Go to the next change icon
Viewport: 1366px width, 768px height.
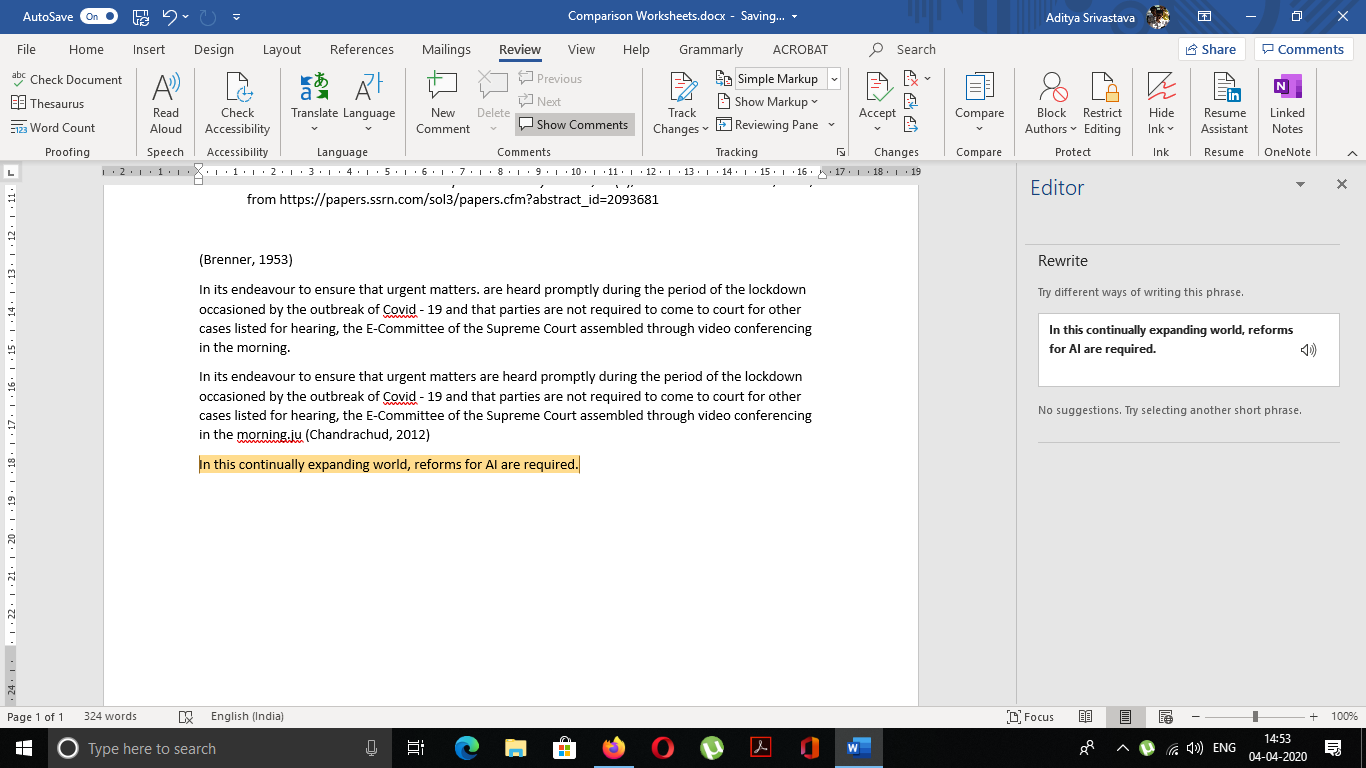pos(911,125)
